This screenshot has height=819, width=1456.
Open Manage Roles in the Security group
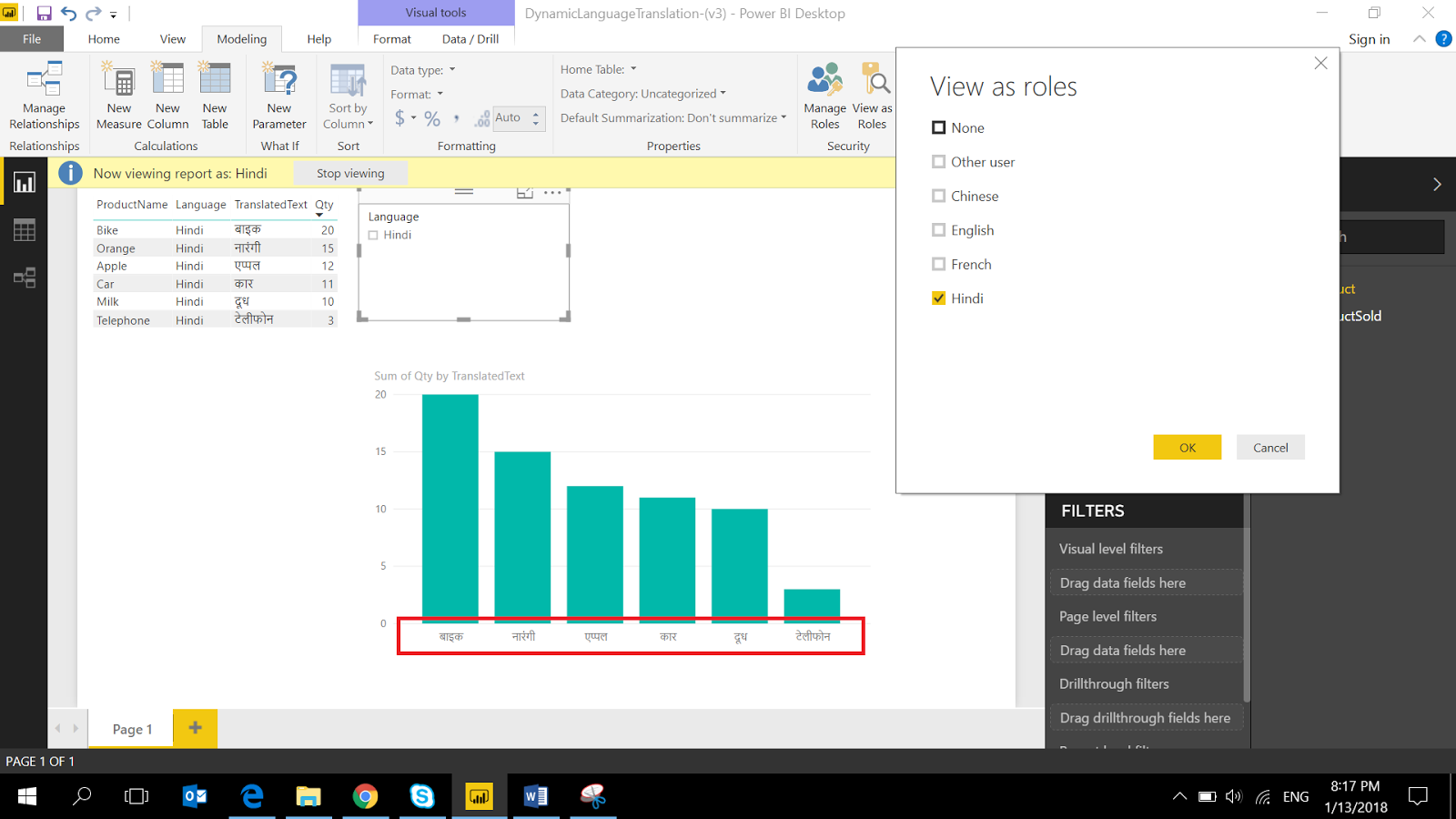[824, 96]
